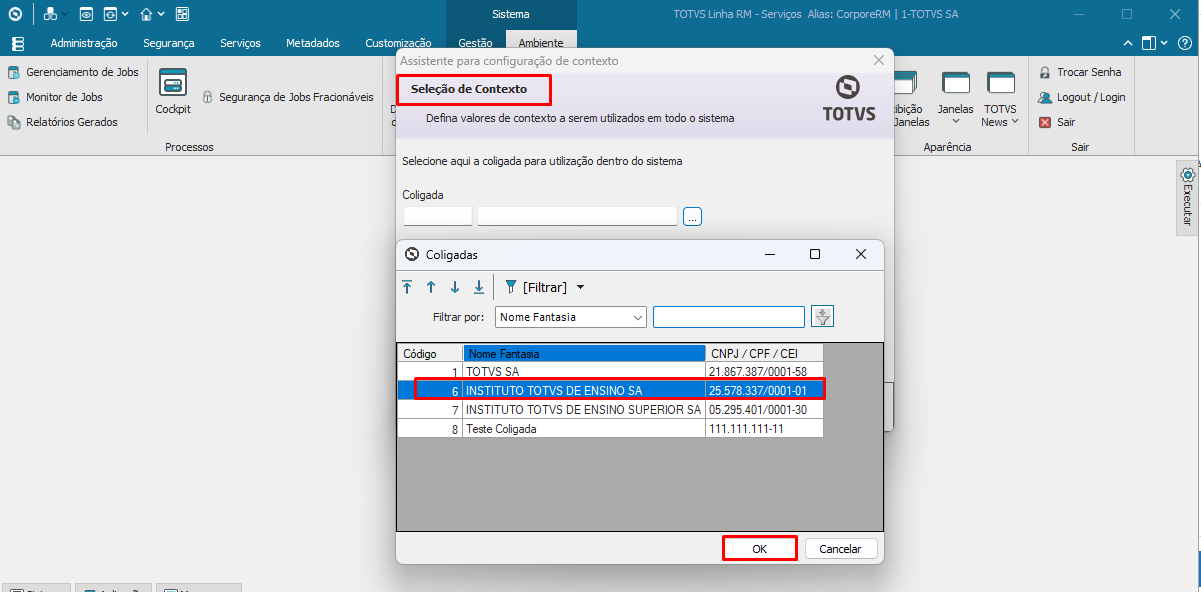Click Trocar Senha lock icon

click(1045, 72)
